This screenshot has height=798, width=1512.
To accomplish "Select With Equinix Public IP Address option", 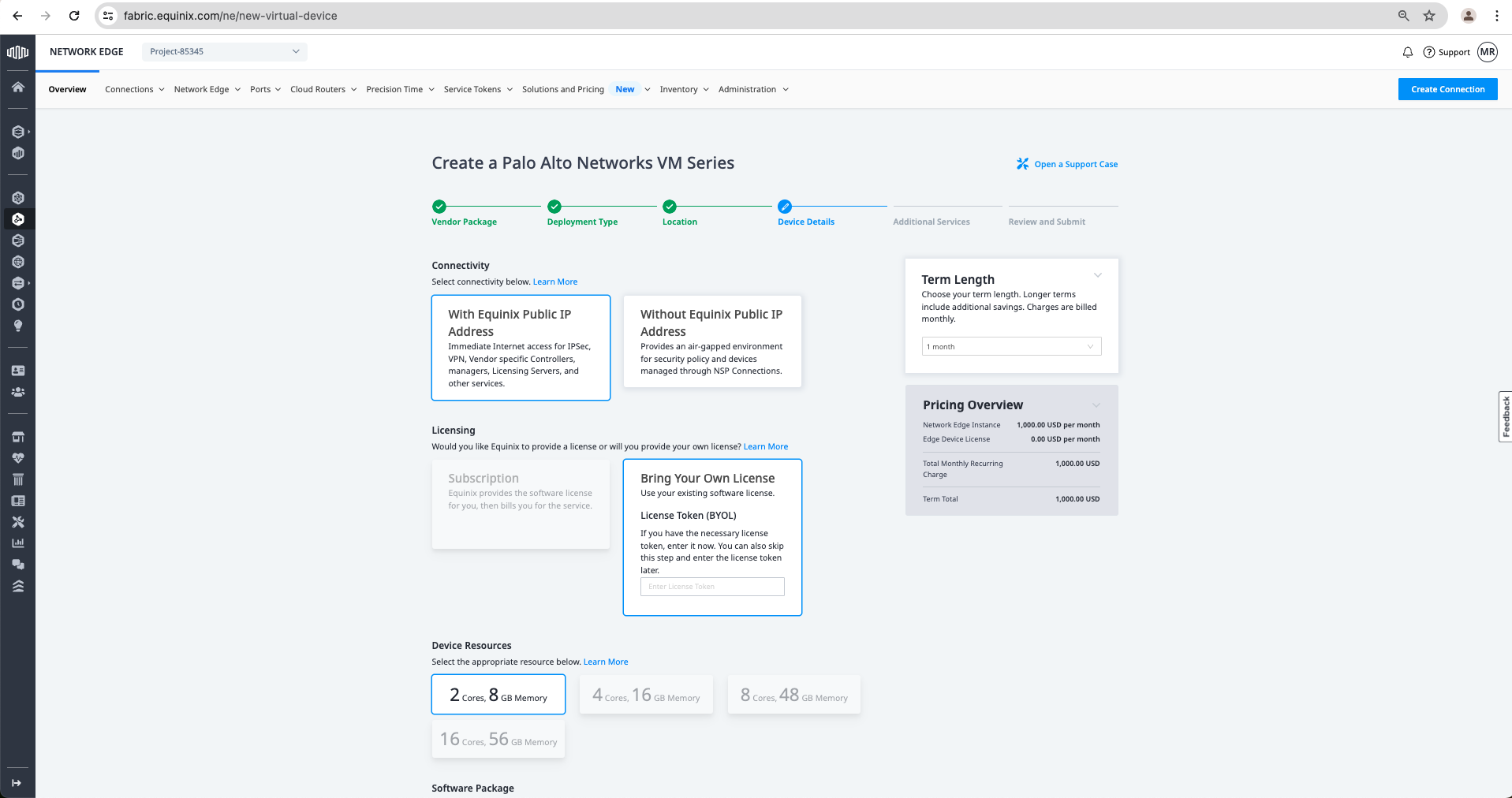I will (x=521, y=348).
